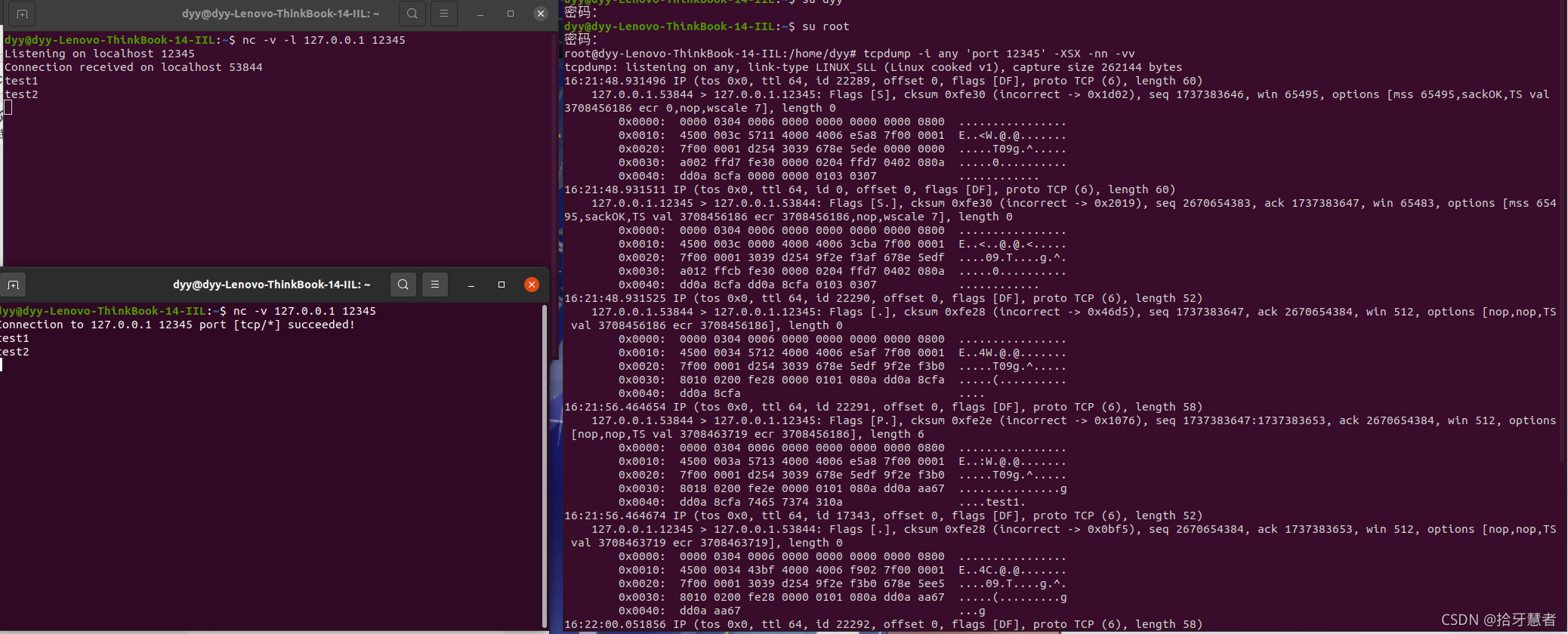
Task: Open new tab in bottom terminal window
Action: pos(14,285)
